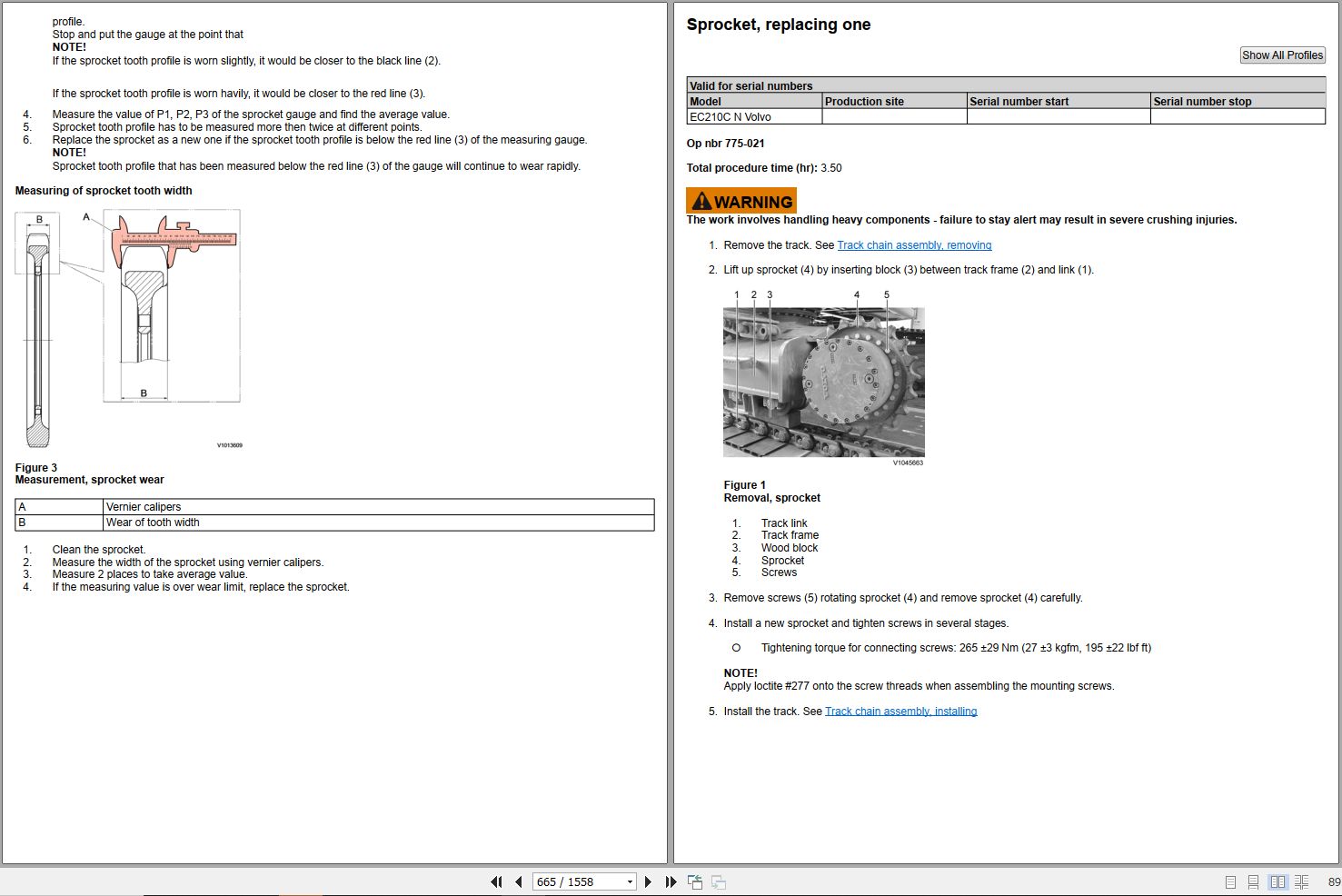
Task: Click the sprocket removal photo Figure 1
Action: point(824,382)
